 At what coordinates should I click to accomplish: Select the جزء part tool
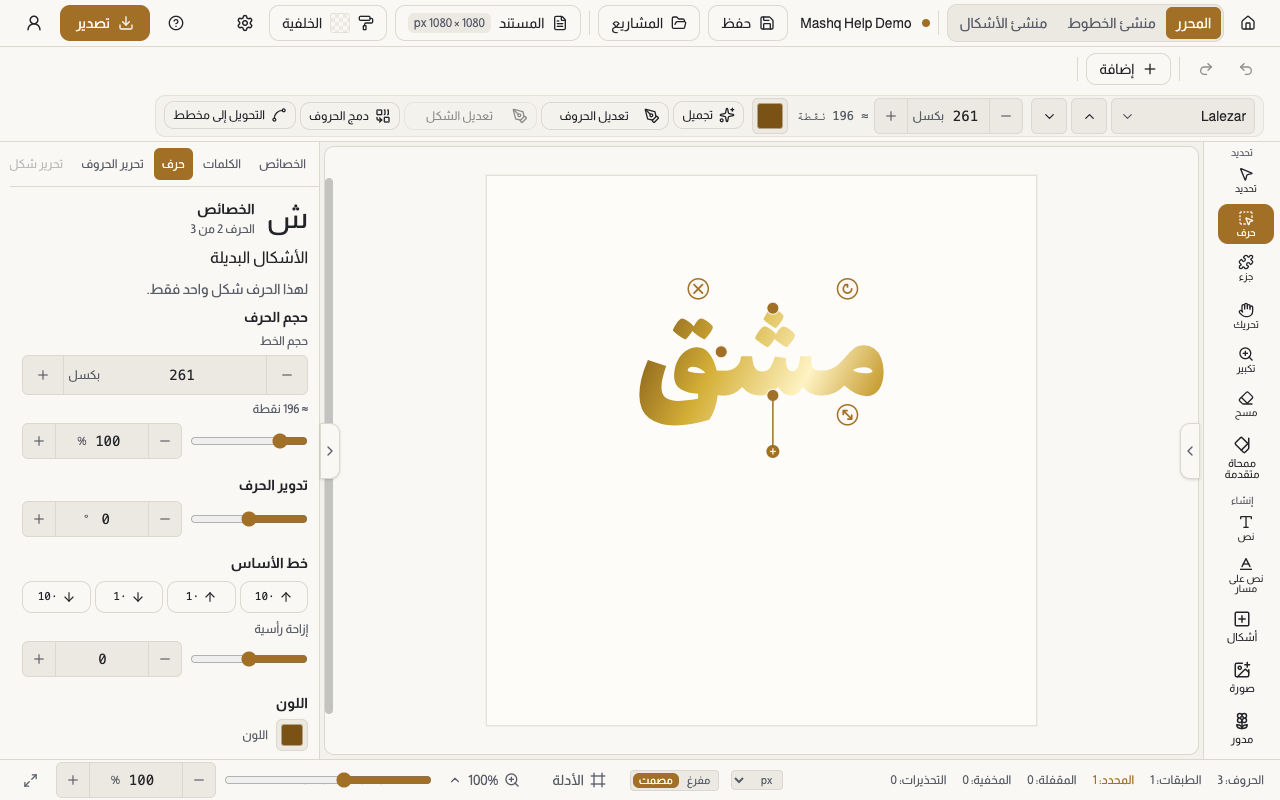click(x=1245, y=268)
